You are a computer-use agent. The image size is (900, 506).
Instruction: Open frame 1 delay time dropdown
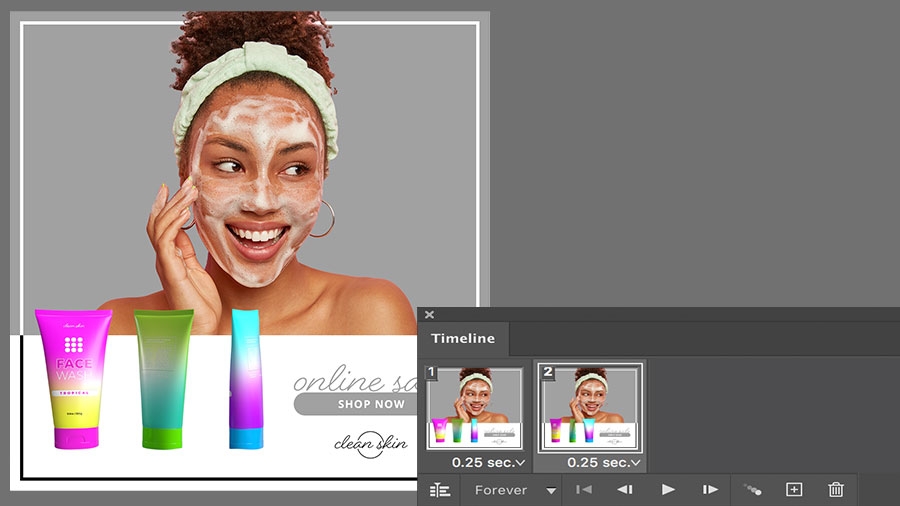click(488, 462)
